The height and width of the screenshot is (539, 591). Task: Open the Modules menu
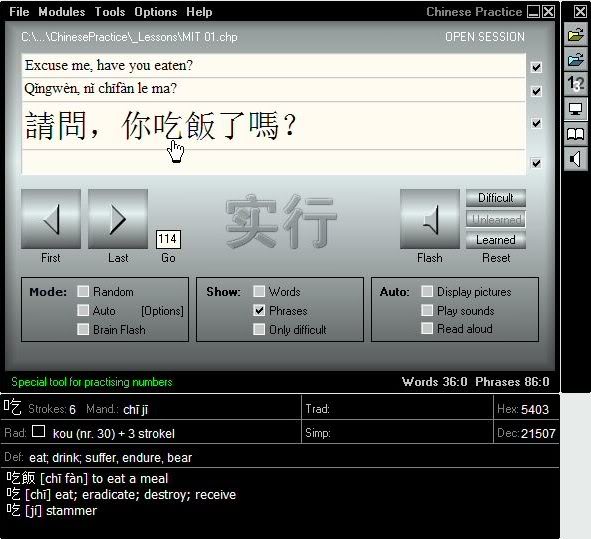click(62, 12)
